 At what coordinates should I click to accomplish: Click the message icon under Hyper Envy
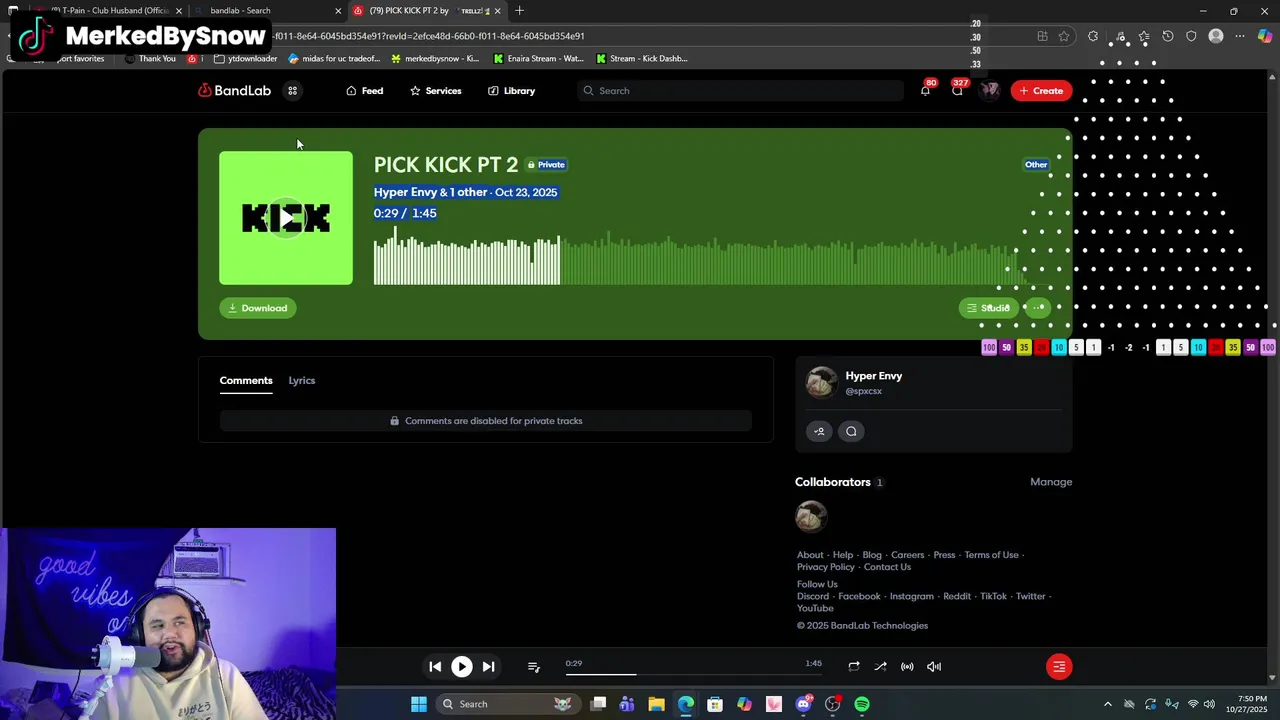pos(851,431)
